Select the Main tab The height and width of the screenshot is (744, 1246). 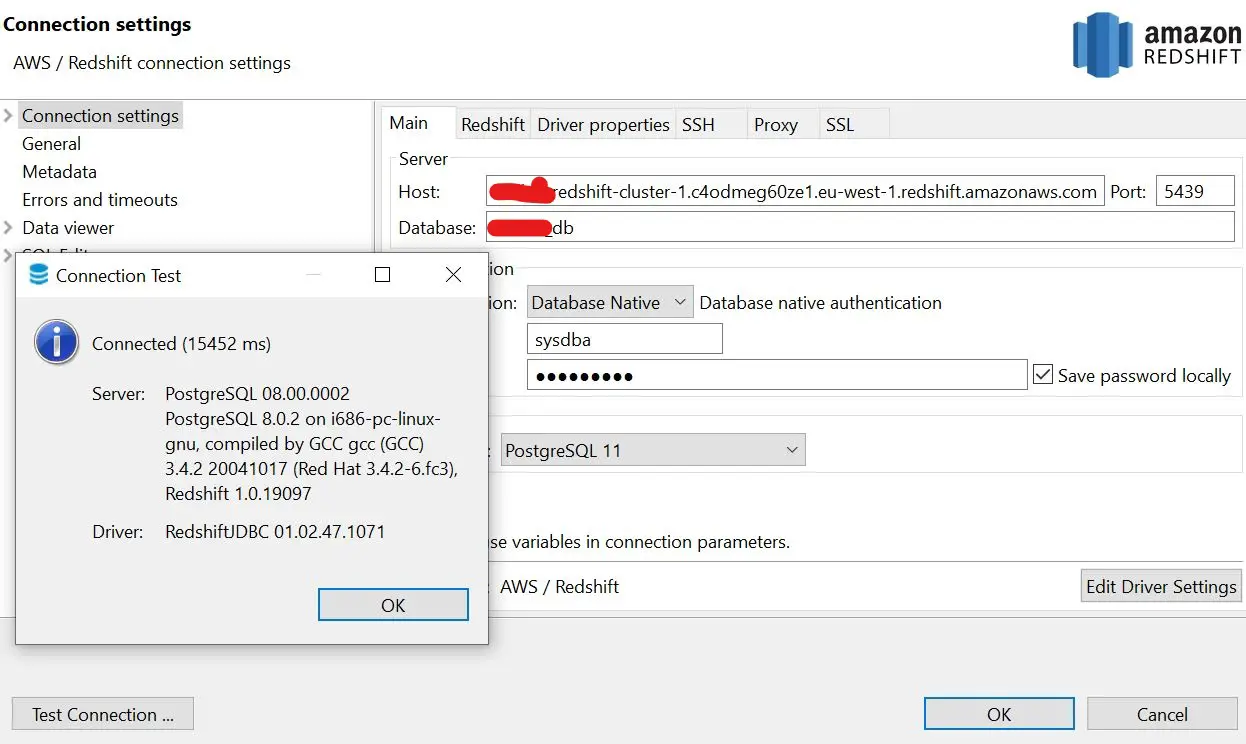click(419, 123)
